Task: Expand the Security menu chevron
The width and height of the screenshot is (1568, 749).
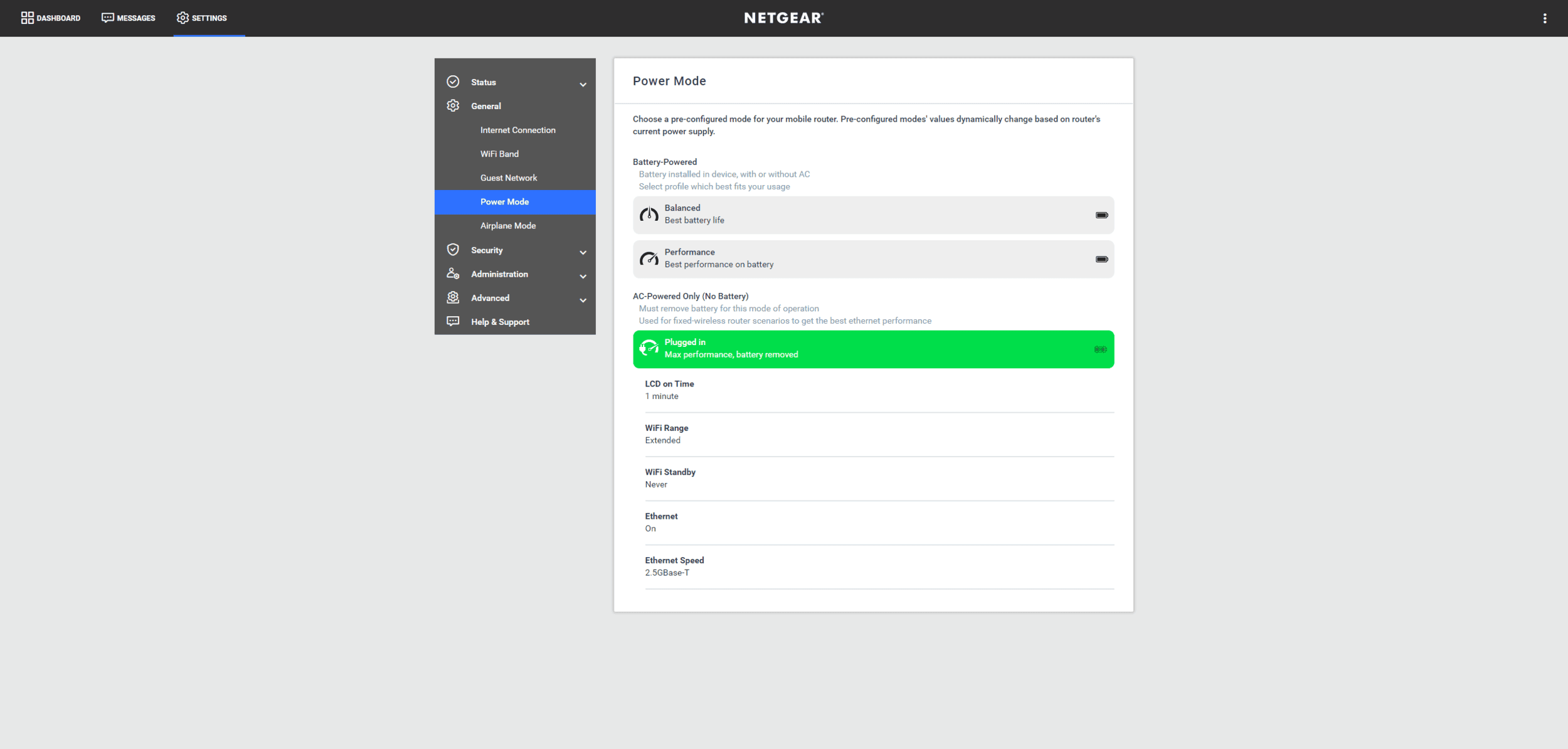Action: tap(583, 252)
